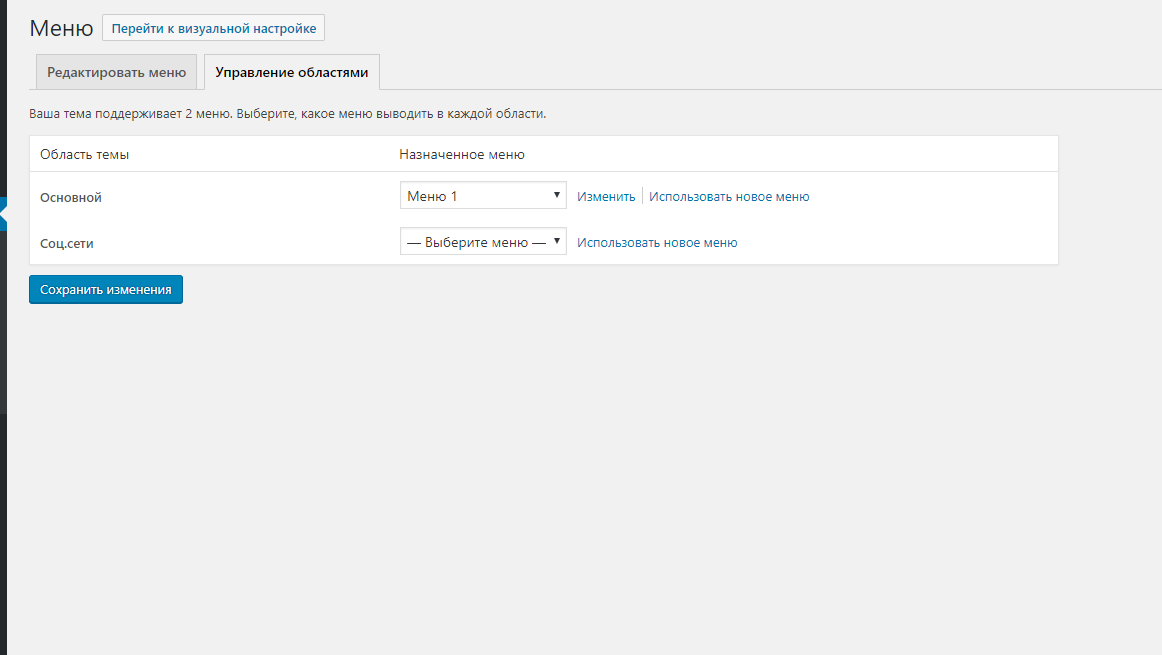Click the Изменить link

[606, 197]
